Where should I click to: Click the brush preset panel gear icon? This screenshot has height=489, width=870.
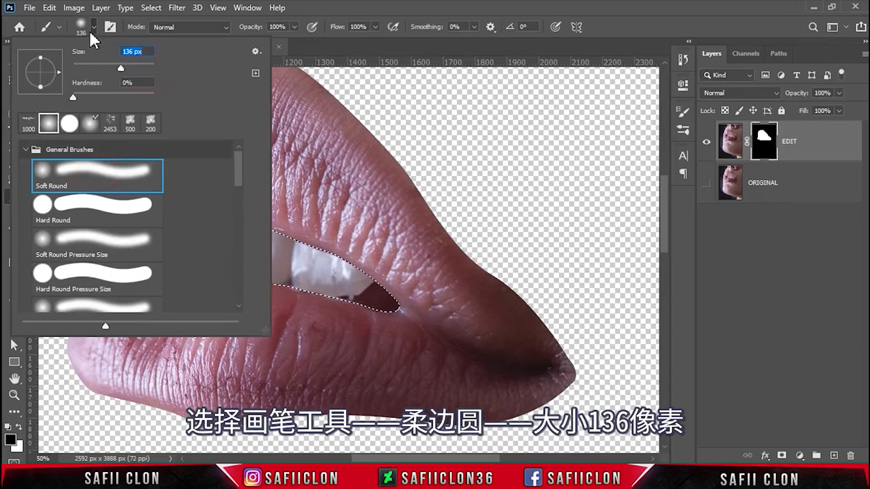[x=255, y=51]
